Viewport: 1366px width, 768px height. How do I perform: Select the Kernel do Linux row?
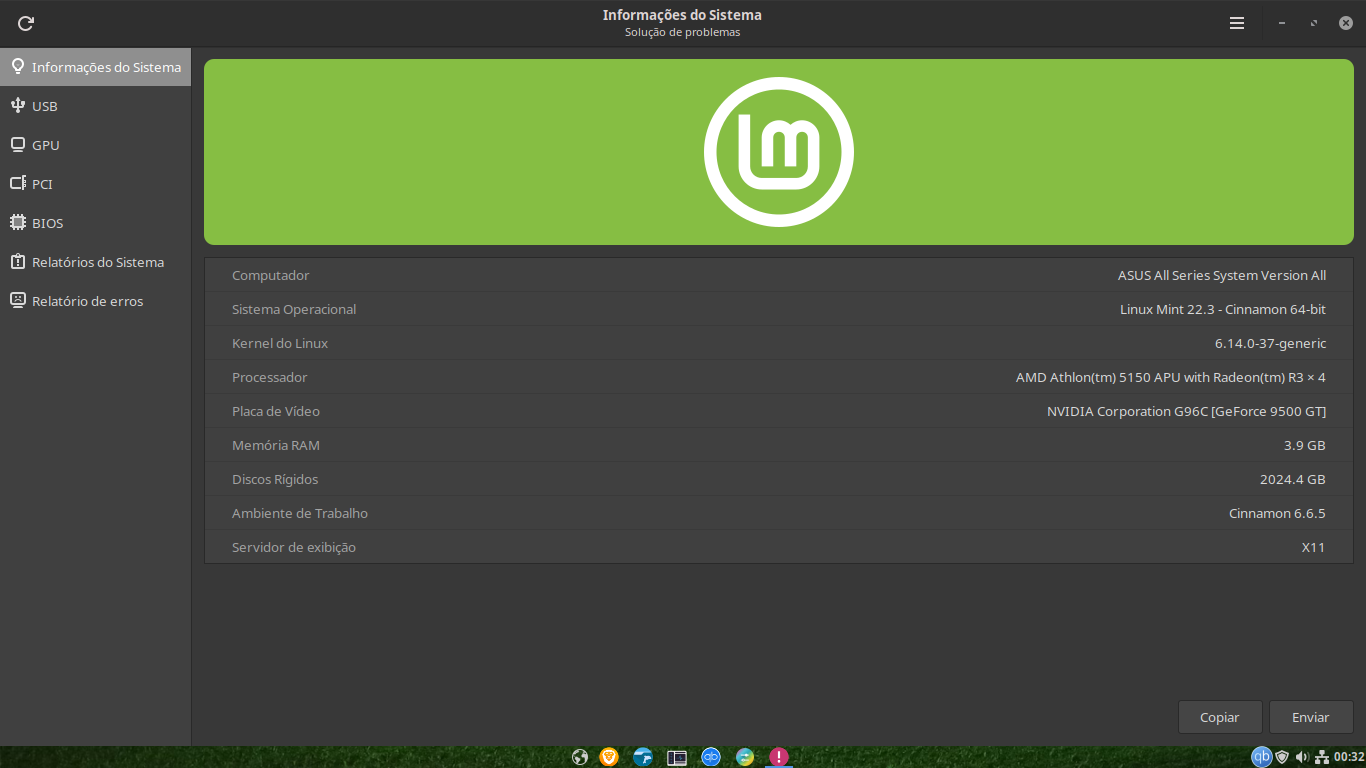pos(778,343)
